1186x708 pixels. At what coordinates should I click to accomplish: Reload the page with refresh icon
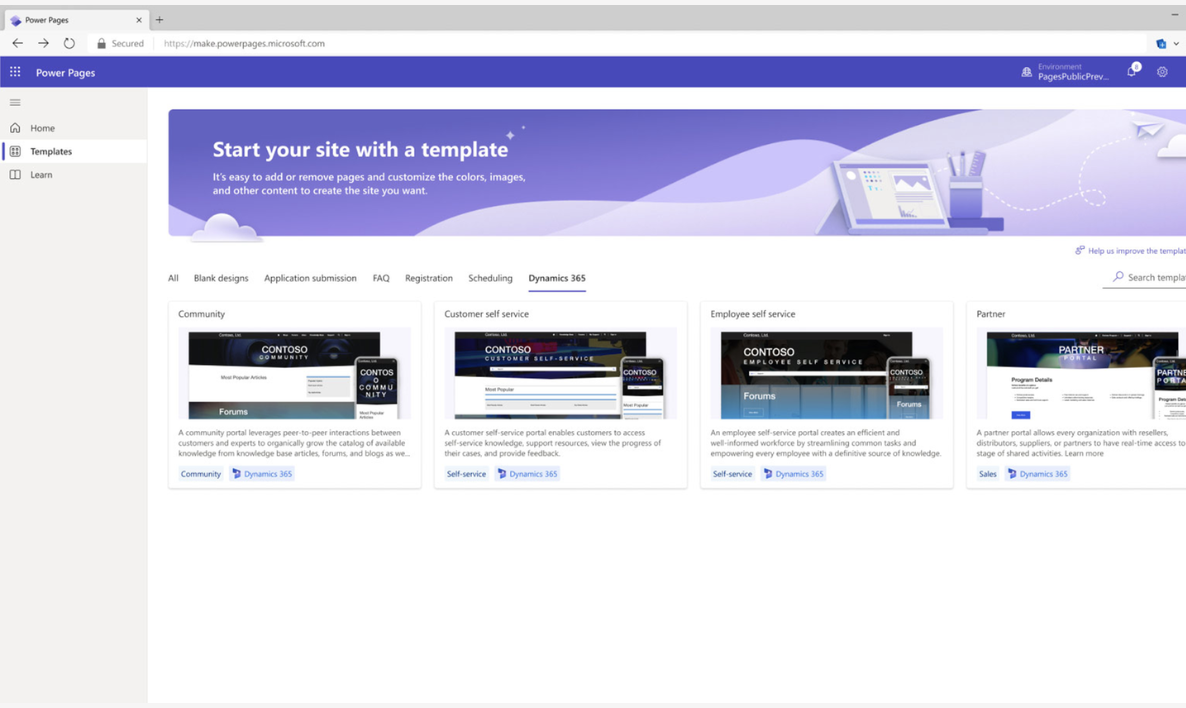tap(69, 43)
